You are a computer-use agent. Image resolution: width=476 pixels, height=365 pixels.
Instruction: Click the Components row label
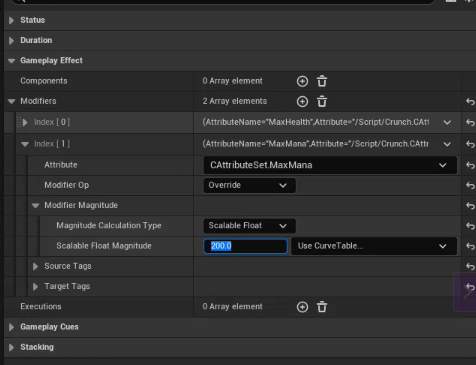point(44,81)
